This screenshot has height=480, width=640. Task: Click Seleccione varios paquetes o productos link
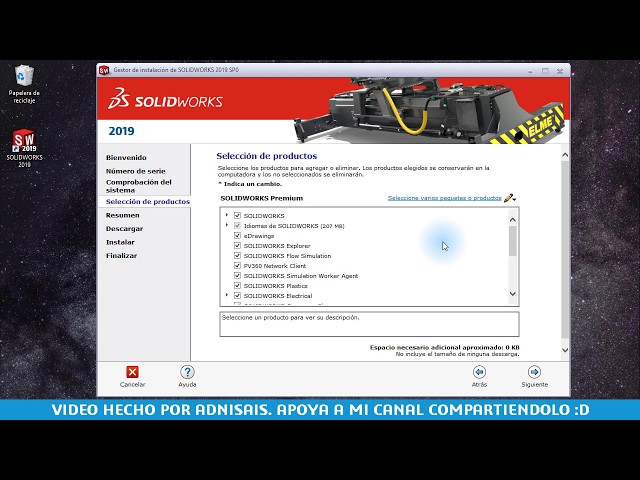444,198
